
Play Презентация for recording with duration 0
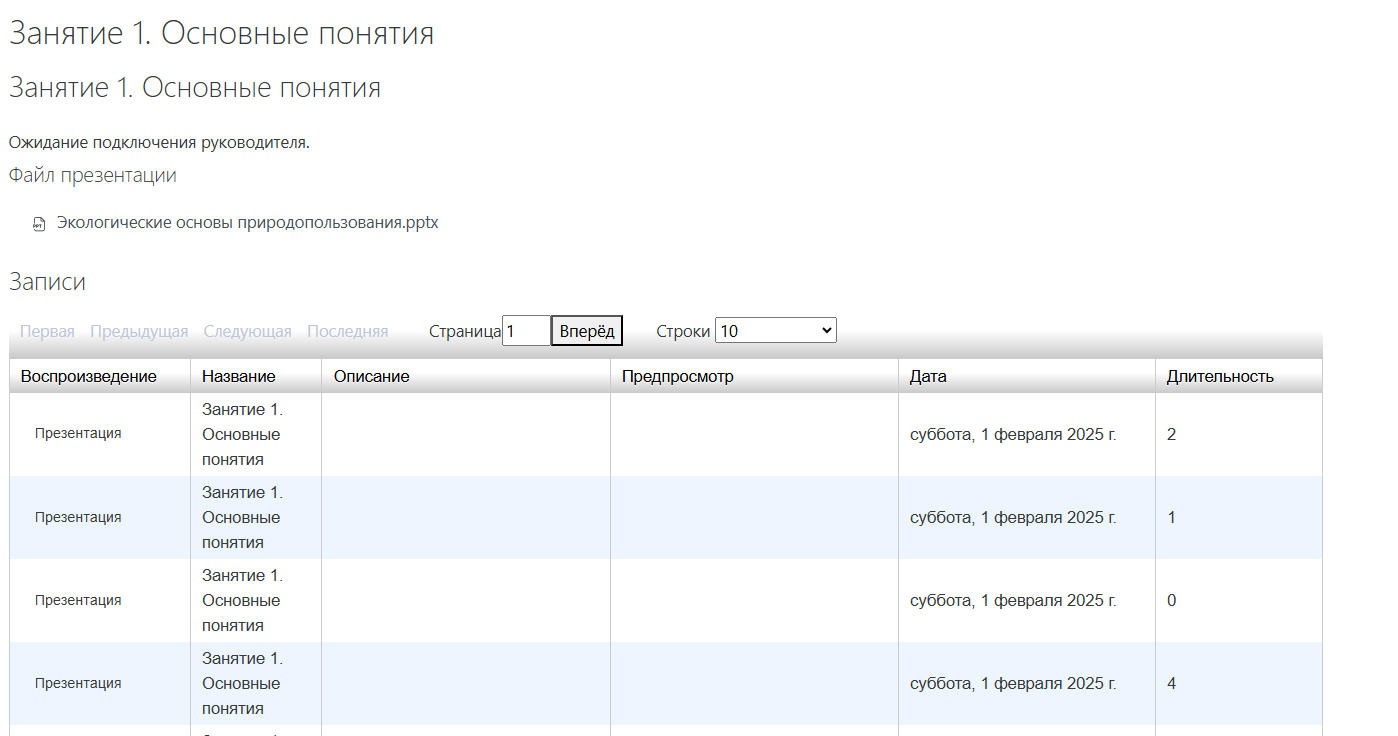(78, 601)
